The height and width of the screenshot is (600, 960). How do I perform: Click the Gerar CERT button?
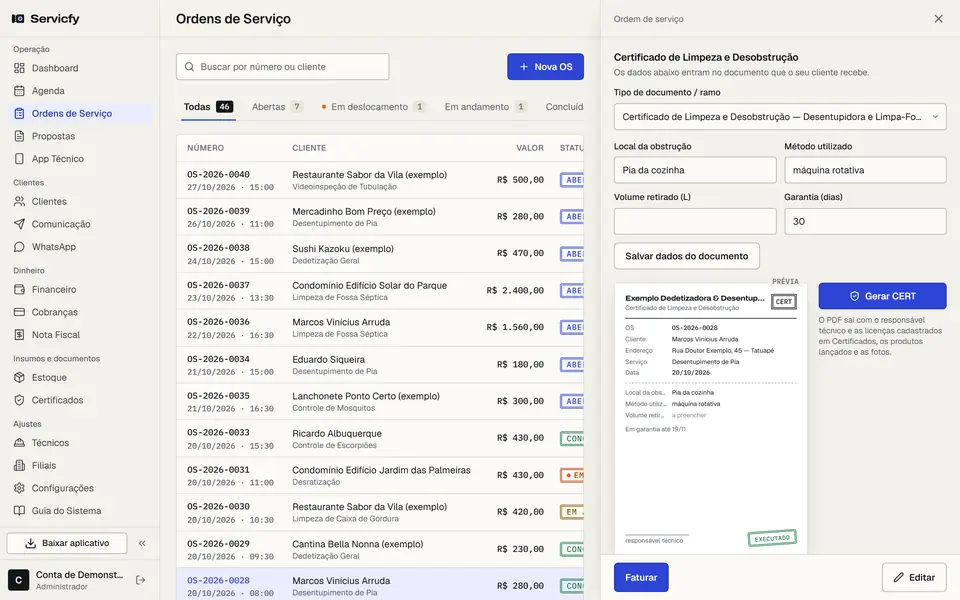point(882,296)
